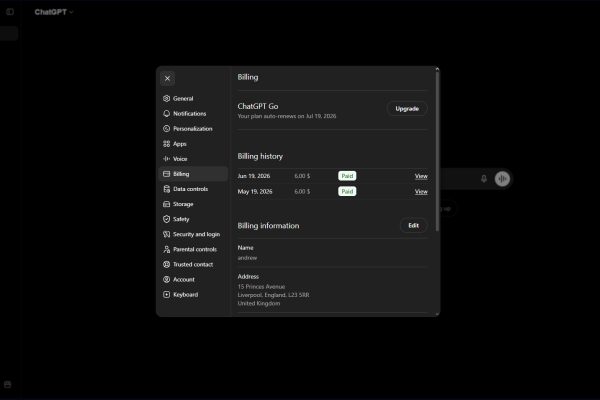Click the Upgrade plan button
The image size is (600, 400).
tap(407, 109)
